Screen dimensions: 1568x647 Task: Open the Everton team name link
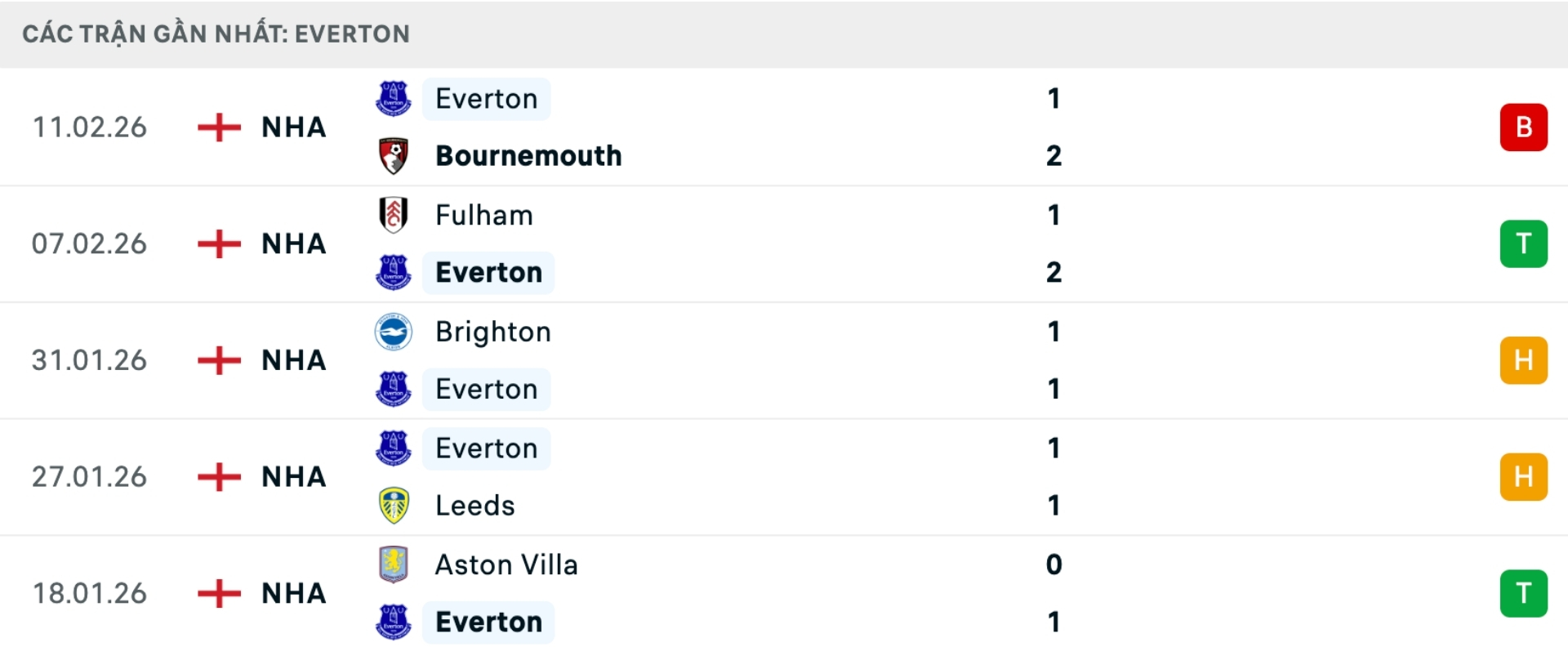point(487,98)
